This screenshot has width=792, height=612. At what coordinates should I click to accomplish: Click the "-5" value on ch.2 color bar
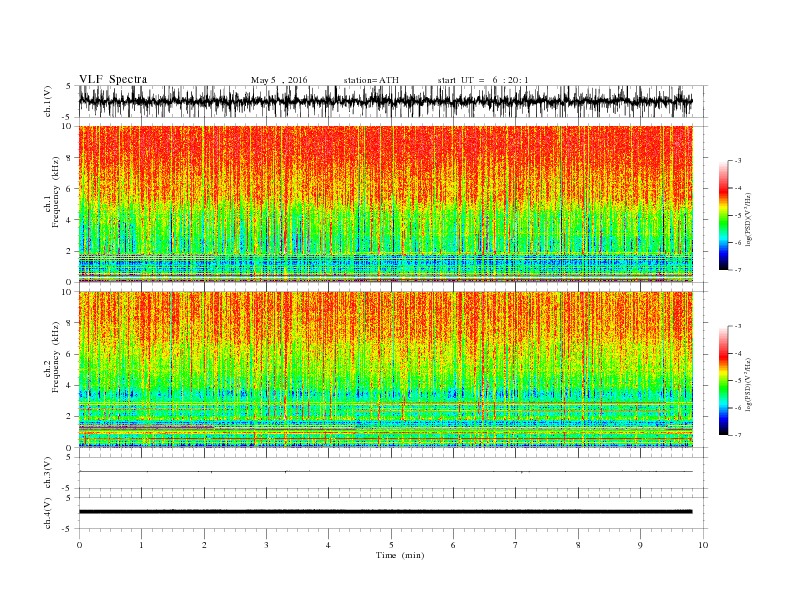click(737, 381)
